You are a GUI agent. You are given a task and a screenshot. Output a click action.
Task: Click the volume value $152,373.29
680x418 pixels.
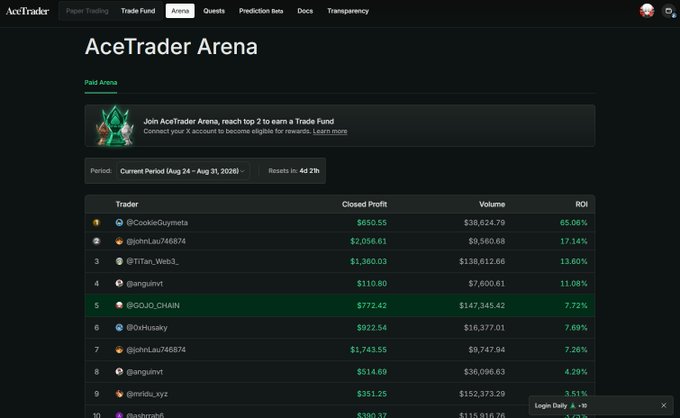(482, 394)
